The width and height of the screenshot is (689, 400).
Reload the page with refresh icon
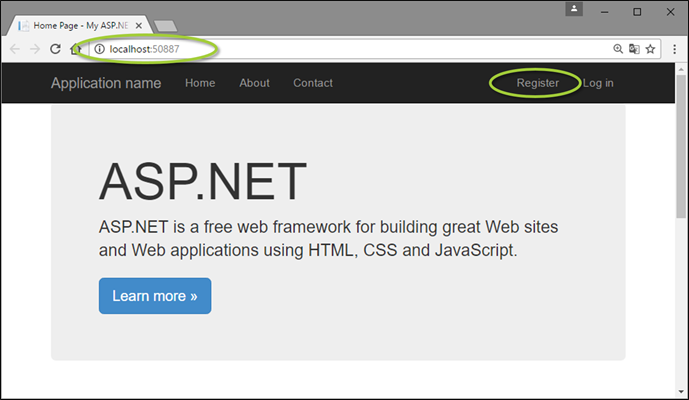[x=55, y=49]
